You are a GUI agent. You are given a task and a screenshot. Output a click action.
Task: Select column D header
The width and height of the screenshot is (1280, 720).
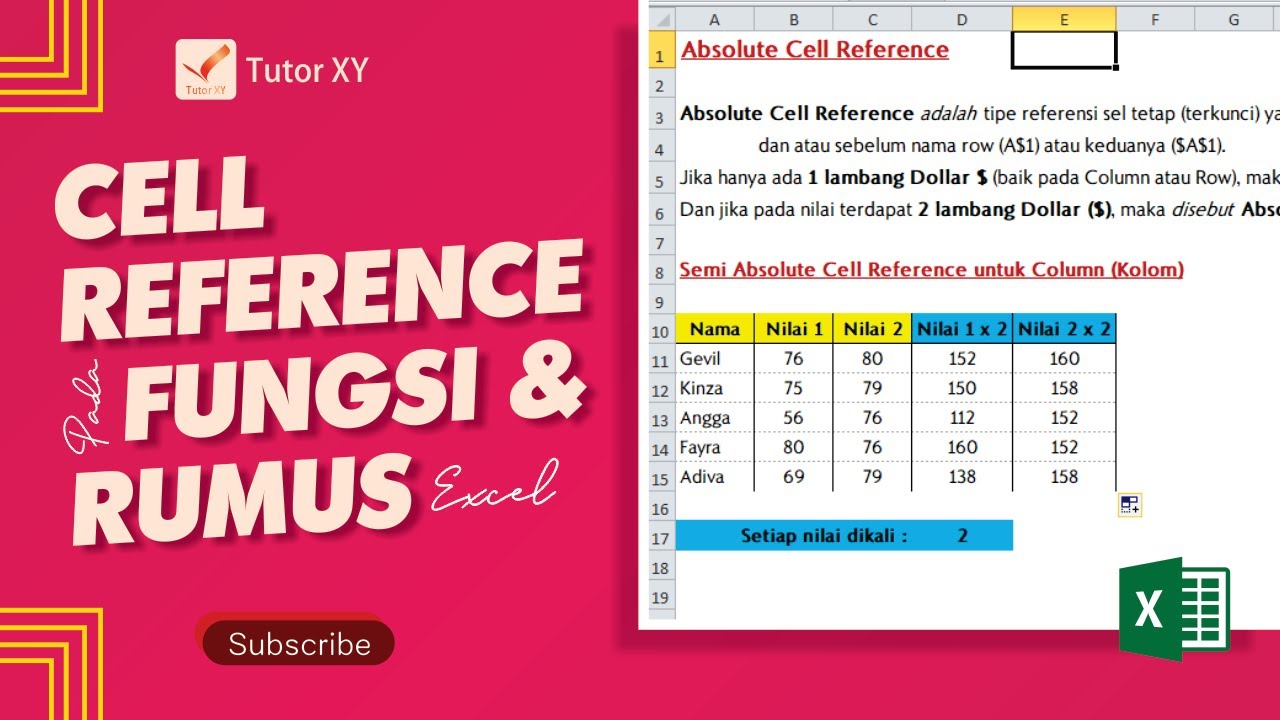(962, 19)
